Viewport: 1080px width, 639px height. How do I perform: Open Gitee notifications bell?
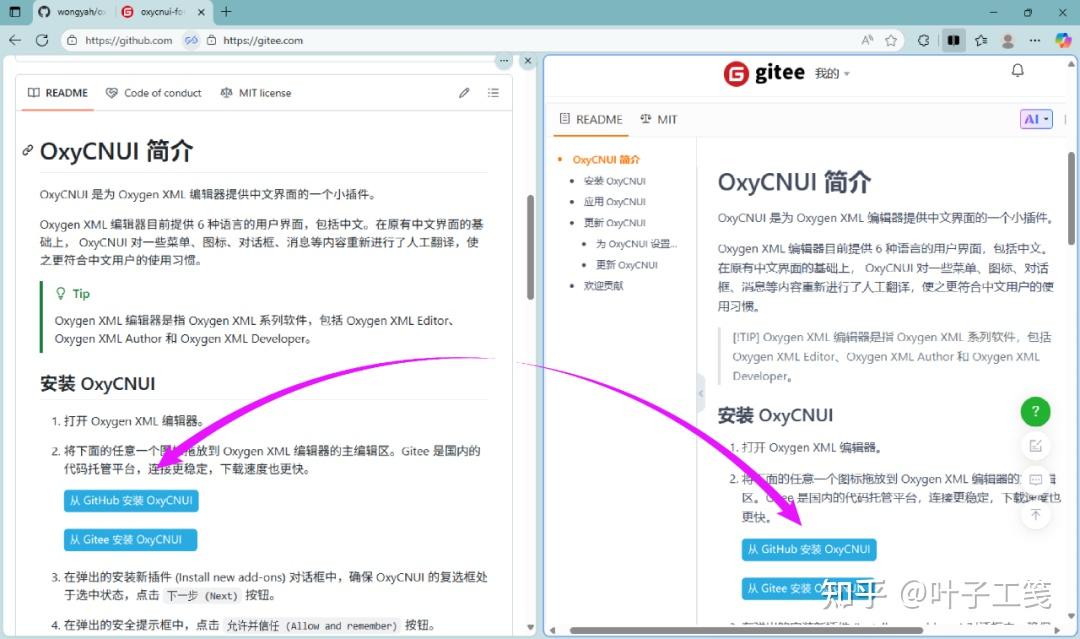[1017, 70]
